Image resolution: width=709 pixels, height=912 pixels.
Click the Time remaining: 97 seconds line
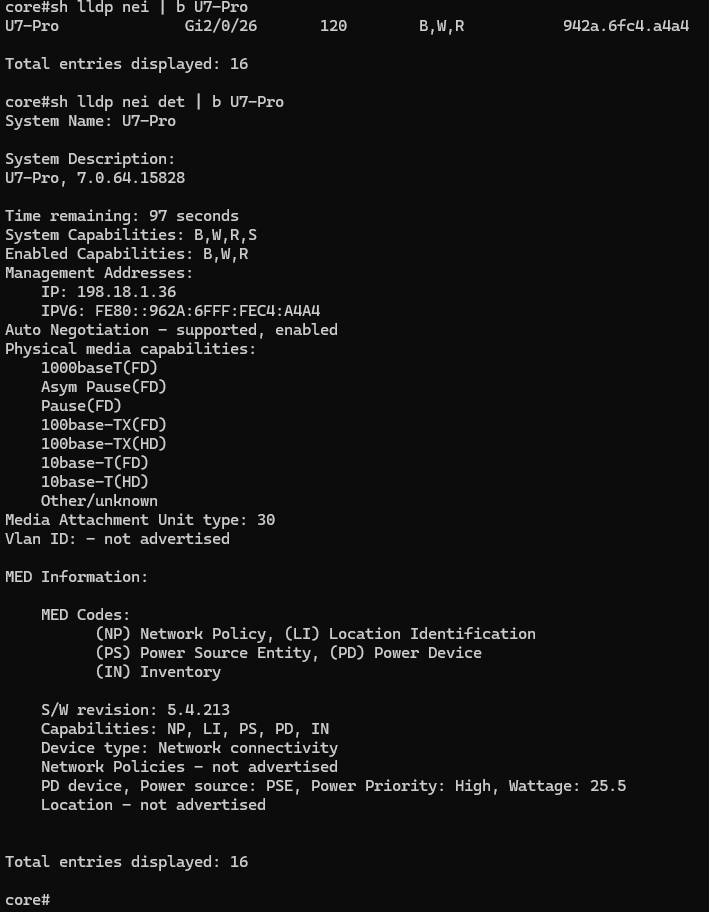pos(122,216)
